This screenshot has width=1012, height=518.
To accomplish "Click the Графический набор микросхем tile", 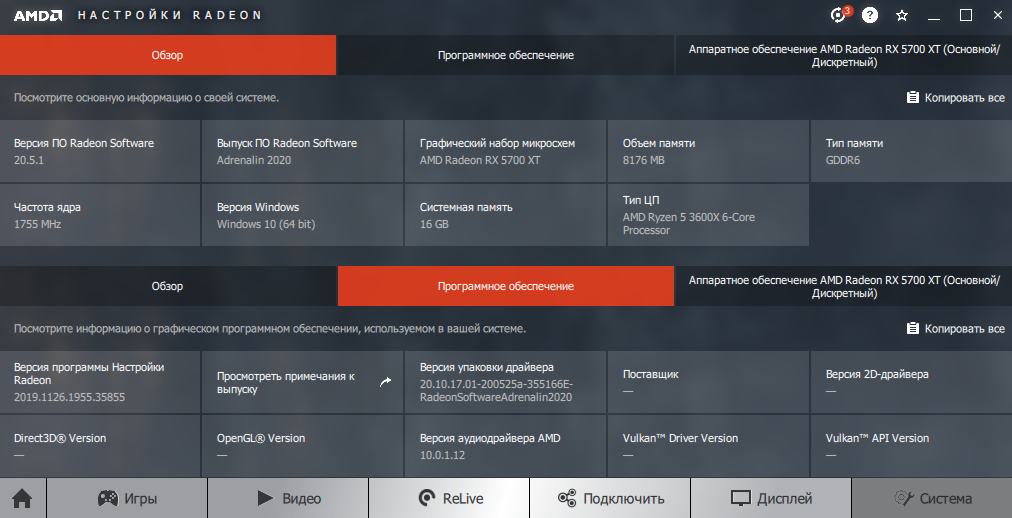I will 505,151.
